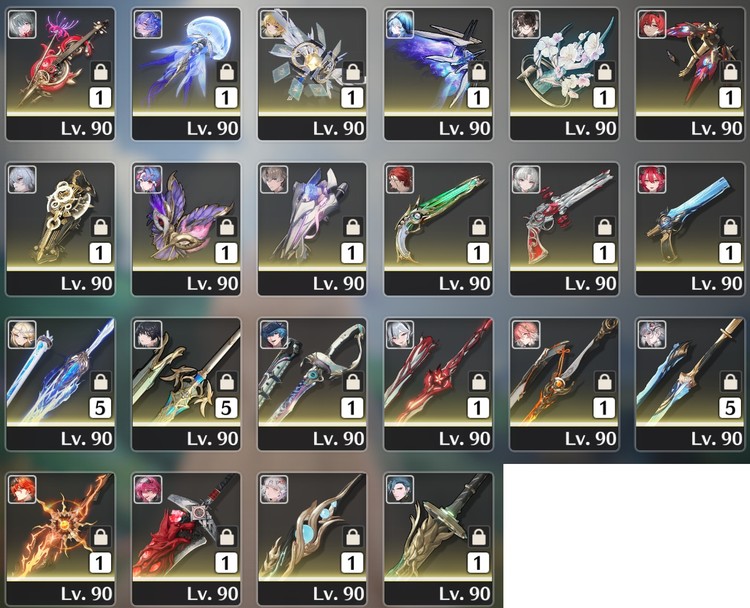This screenshot has width=750, height=608.
Task: Select the orange flame-hilted sword card
Action: 564,384
